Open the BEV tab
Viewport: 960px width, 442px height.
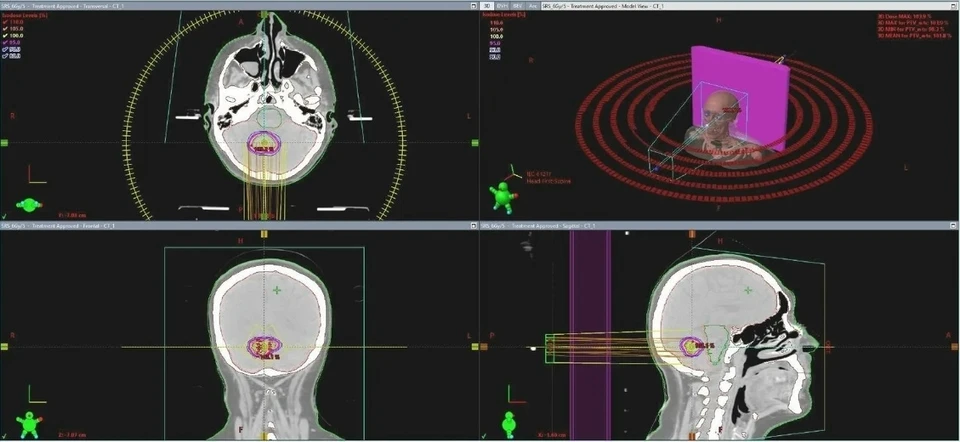[517, 5]
